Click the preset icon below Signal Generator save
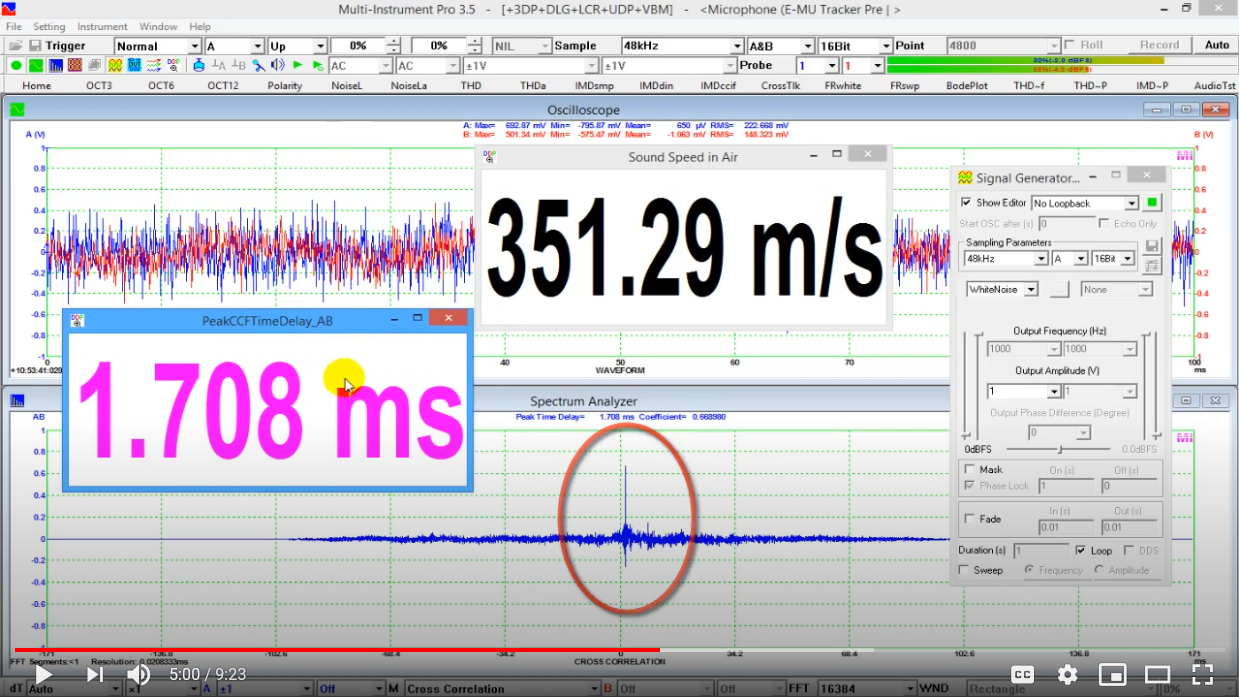1239x697 pixels. click(1152, 265)
